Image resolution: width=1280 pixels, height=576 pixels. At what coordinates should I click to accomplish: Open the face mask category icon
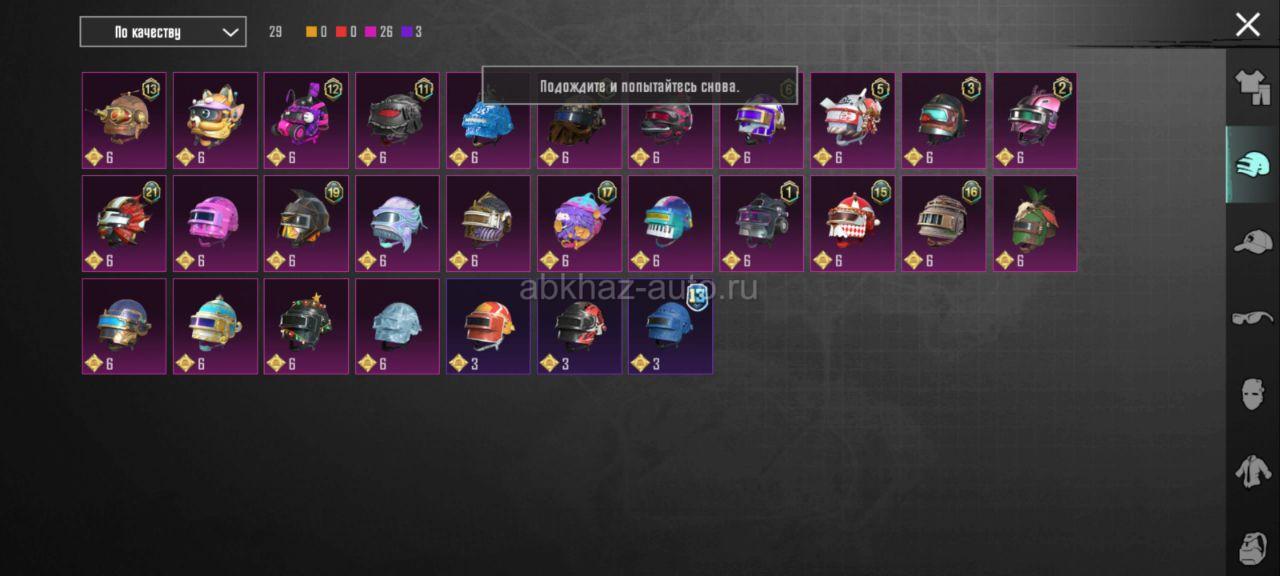point(1252,394)
